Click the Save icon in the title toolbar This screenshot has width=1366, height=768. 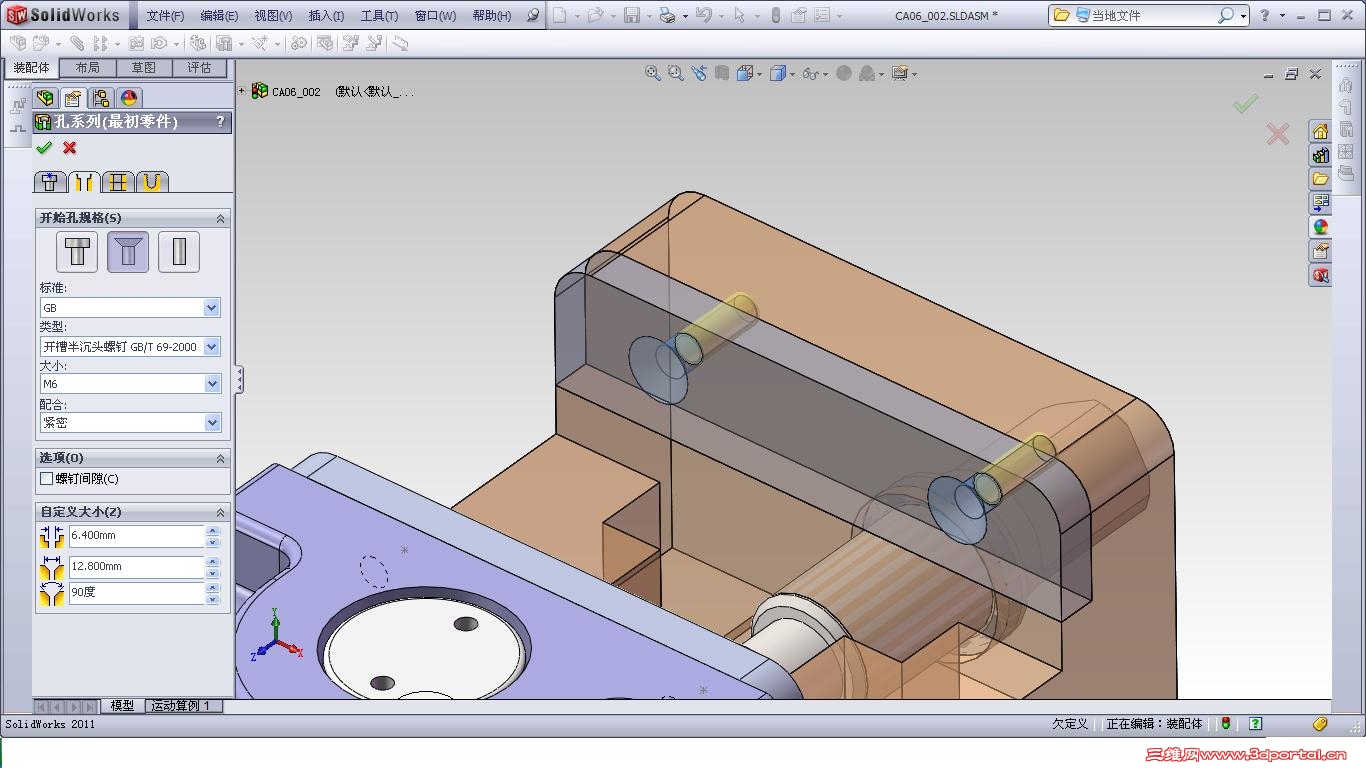[x=631, y=15]
